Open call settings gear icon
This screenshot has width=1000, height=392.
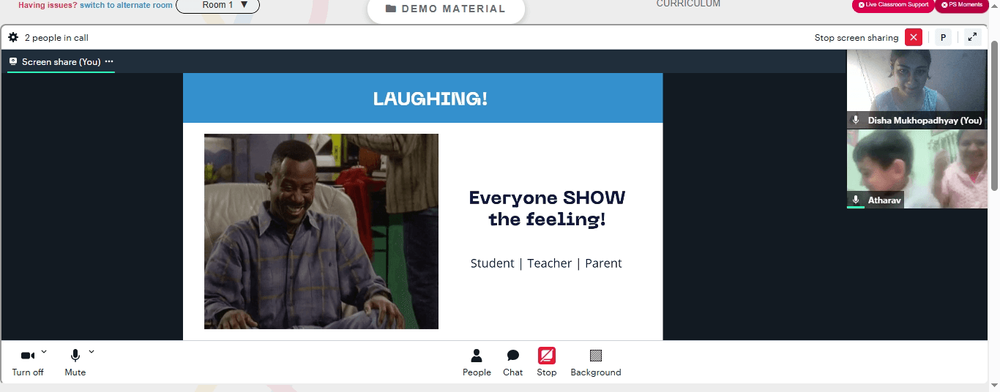pos(13,38)
